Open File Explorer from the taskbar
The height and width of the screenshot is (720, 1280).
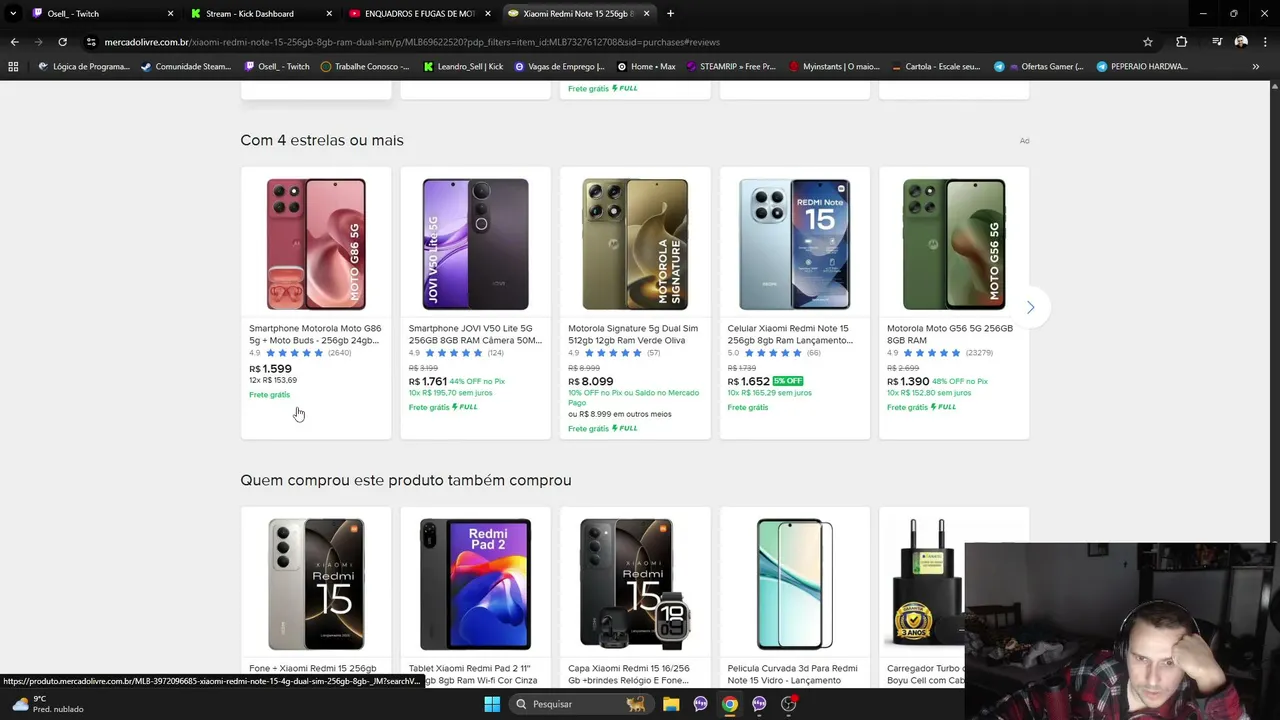[671, 704]
